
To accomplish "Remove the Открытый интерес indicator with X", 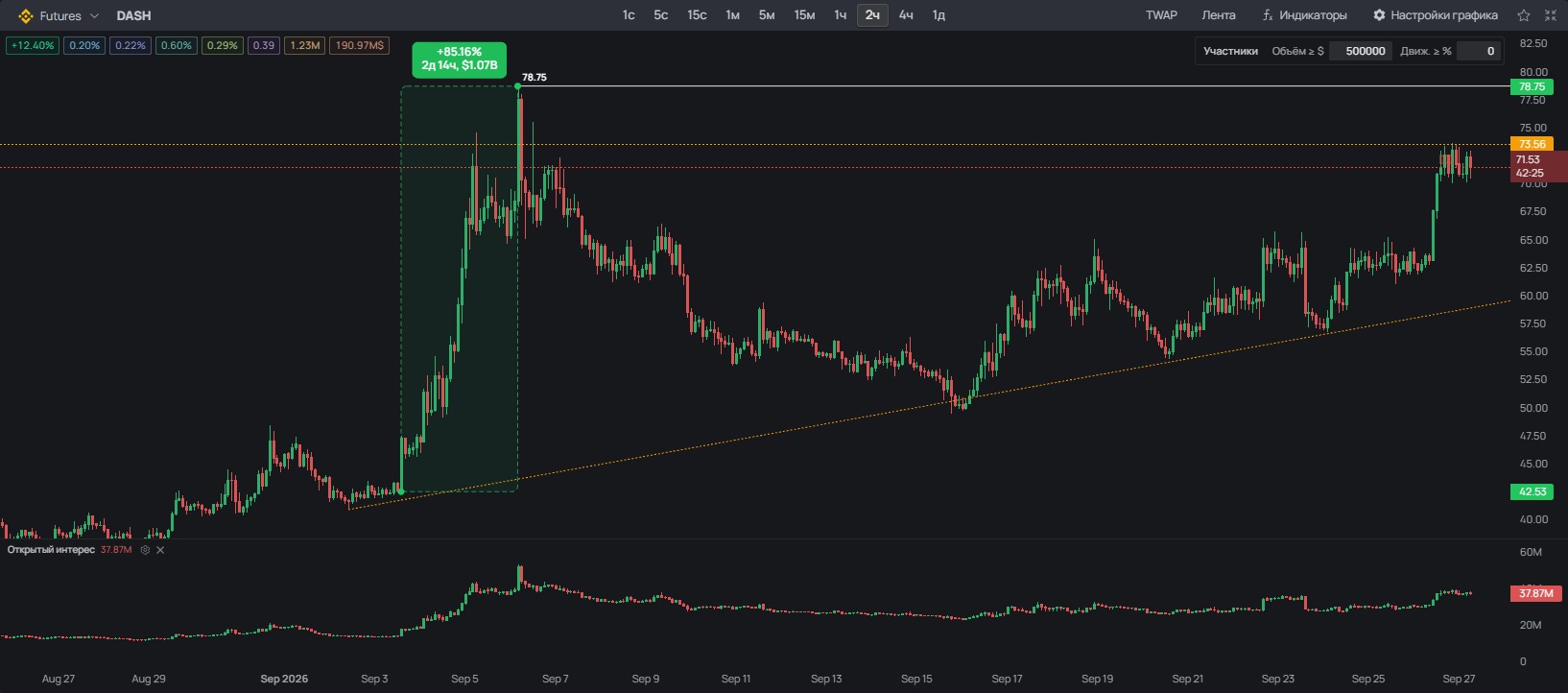I will point(160,550).
